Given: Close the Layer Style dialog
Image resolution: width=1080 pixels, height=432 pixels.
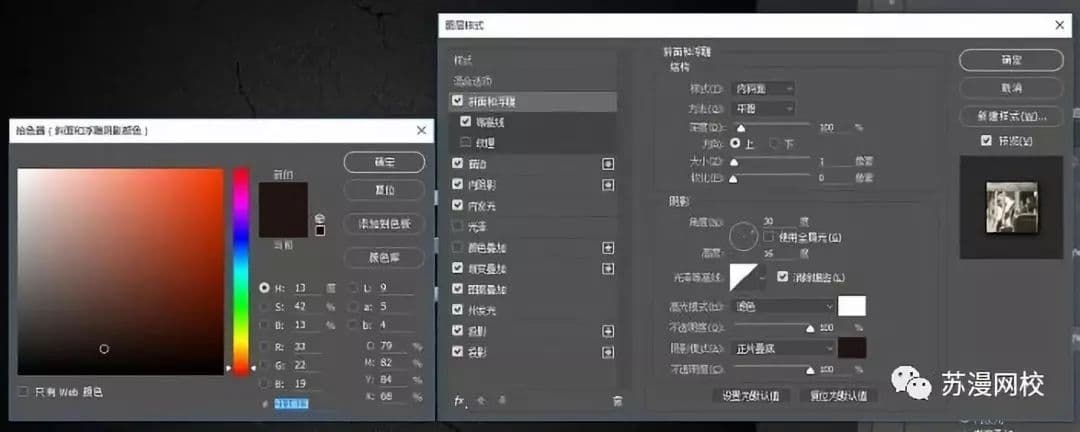Looking at the screenshot, I should point(1059,25).
